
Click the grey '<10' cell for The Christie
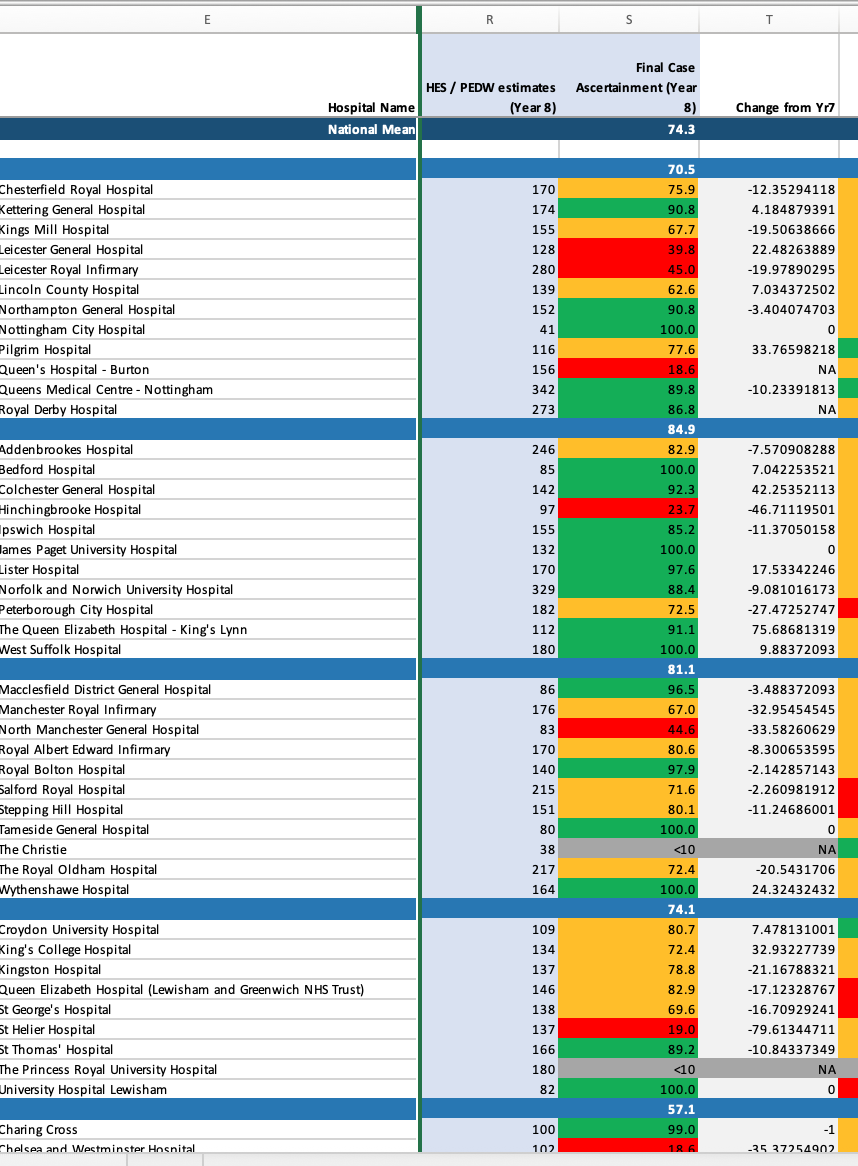(628, 849)
